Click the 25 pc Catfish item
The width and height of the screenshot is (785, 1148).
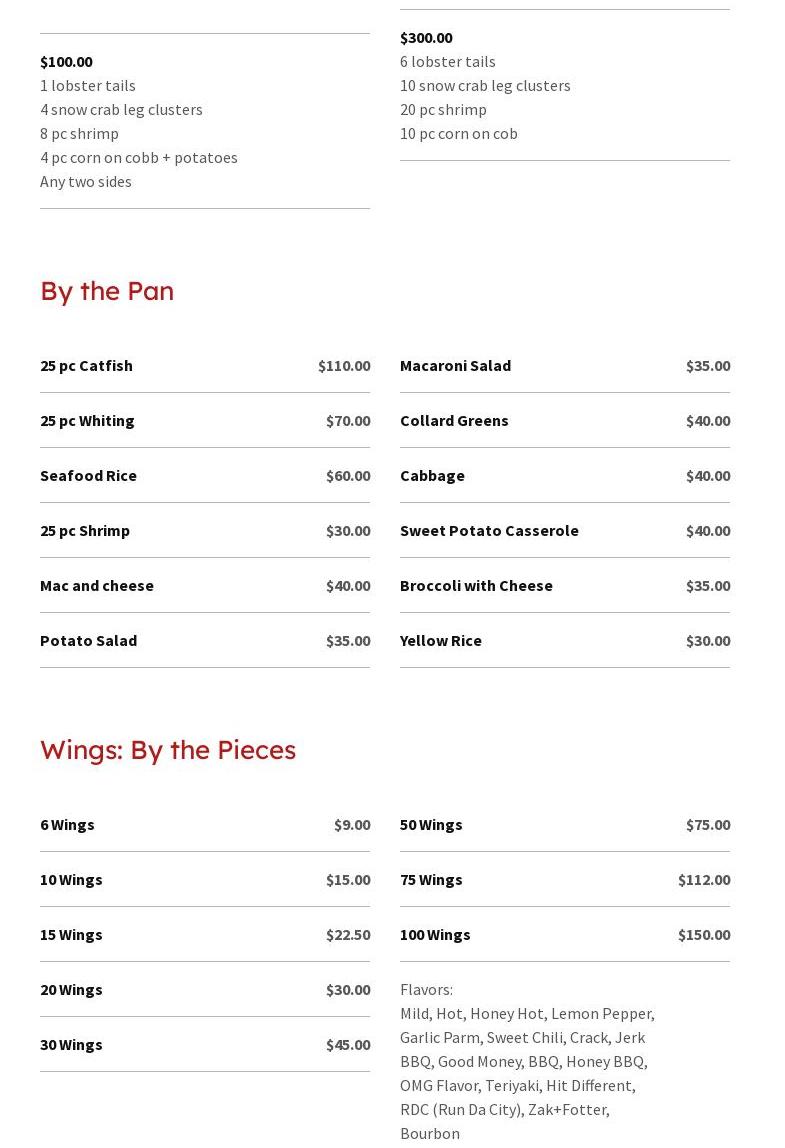pyautogui.click(x=86, y=366)
